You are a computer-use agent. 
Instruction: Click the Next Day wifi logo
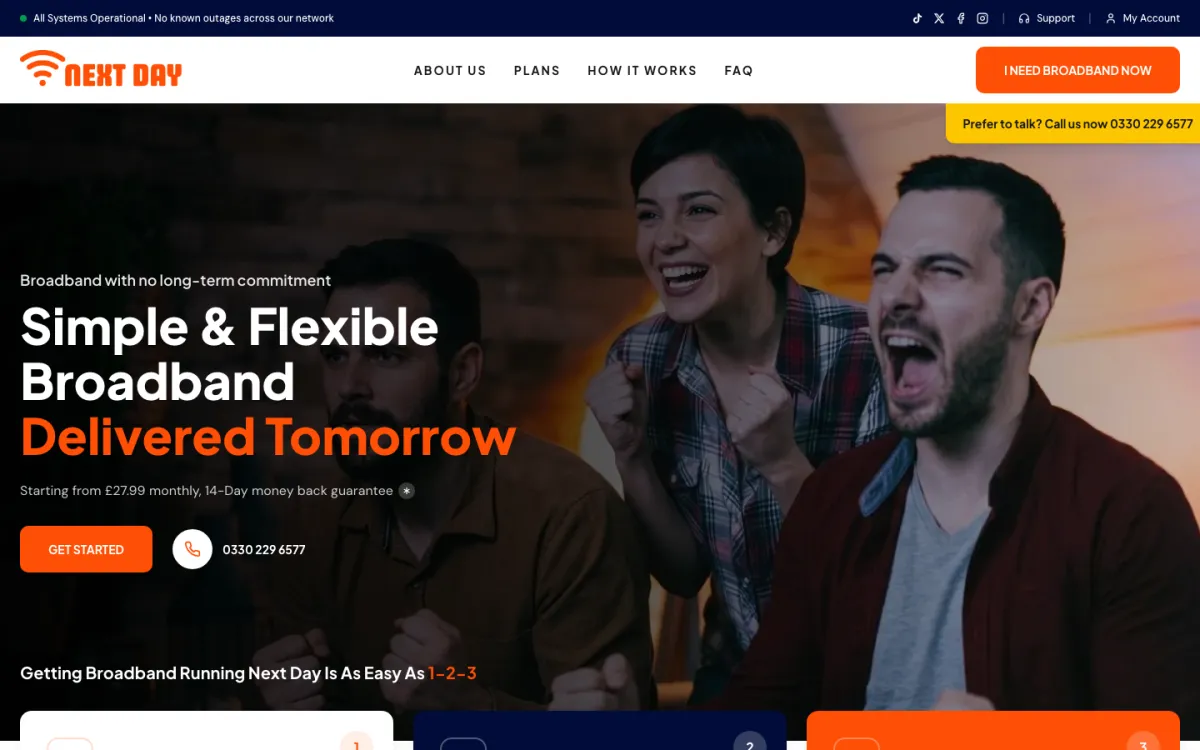101,69
